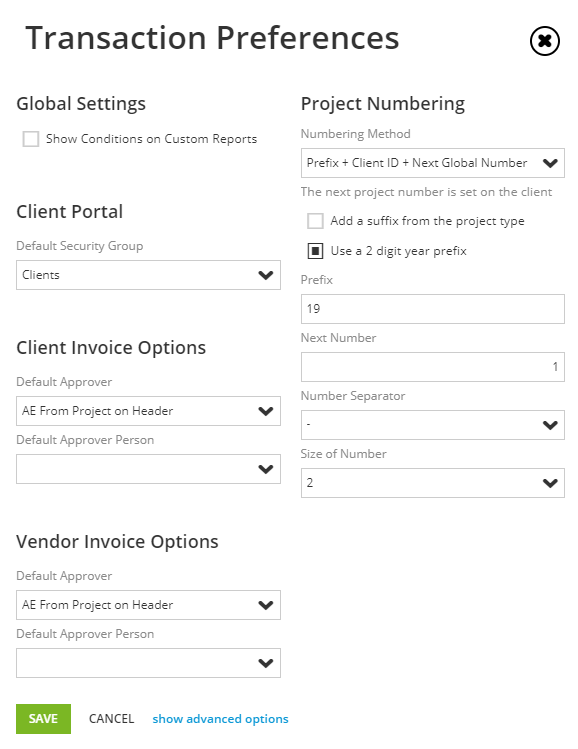578x749 pixels.
Task: Open Client Invoice Default Approver Person dropdown
Action: 149,469
